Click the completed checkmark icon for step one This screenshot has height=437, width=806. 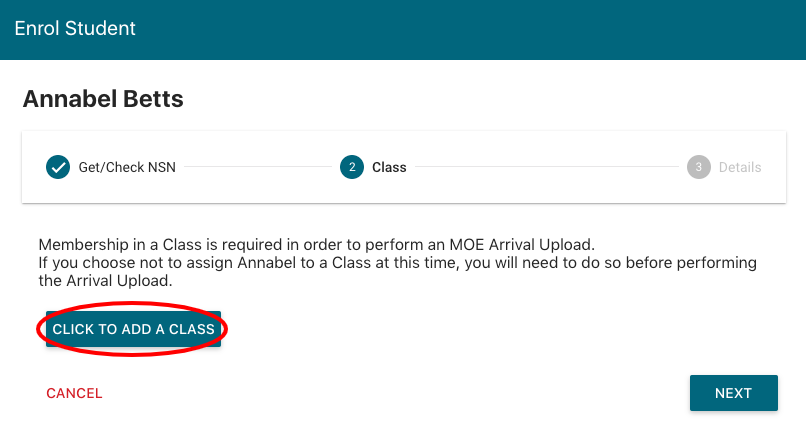point(58,167)
